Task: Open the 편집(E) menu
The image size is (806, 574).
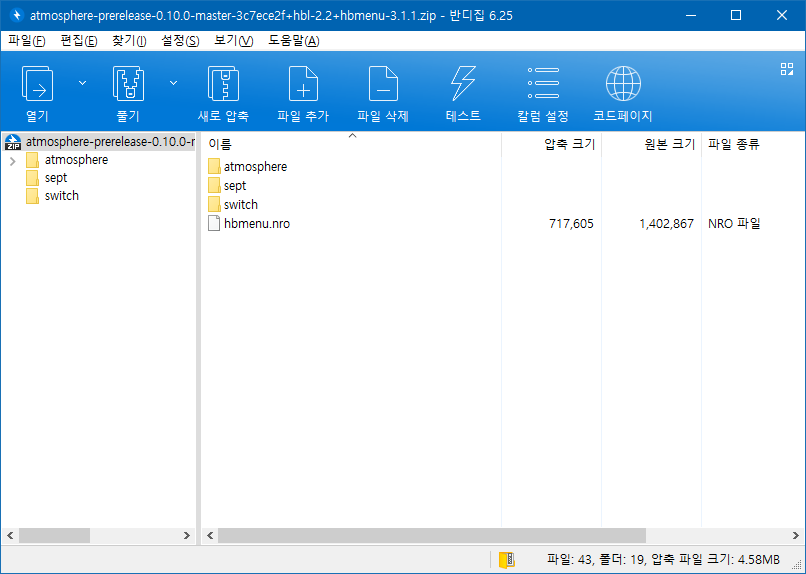Action: 79,41
